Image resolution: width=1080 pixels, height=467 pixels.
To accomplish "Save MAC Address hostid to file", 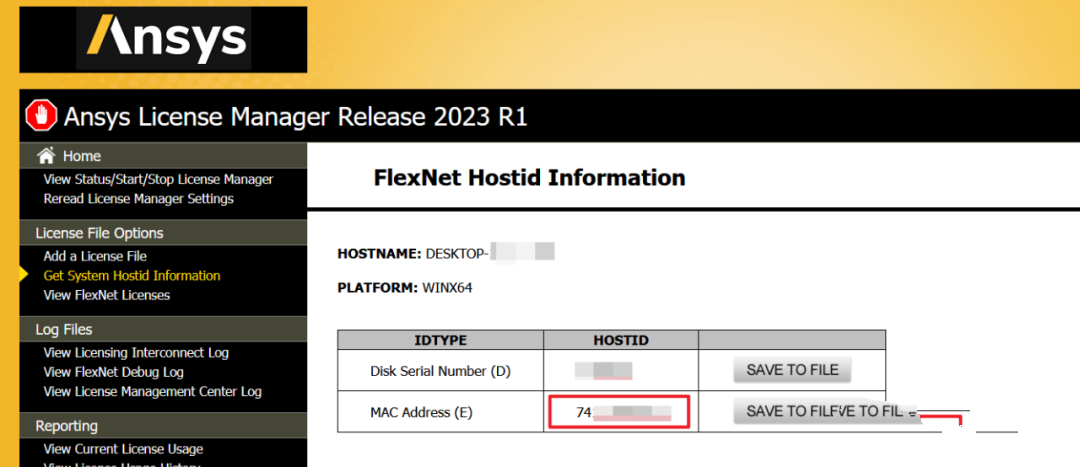I will tap(827, 412).
